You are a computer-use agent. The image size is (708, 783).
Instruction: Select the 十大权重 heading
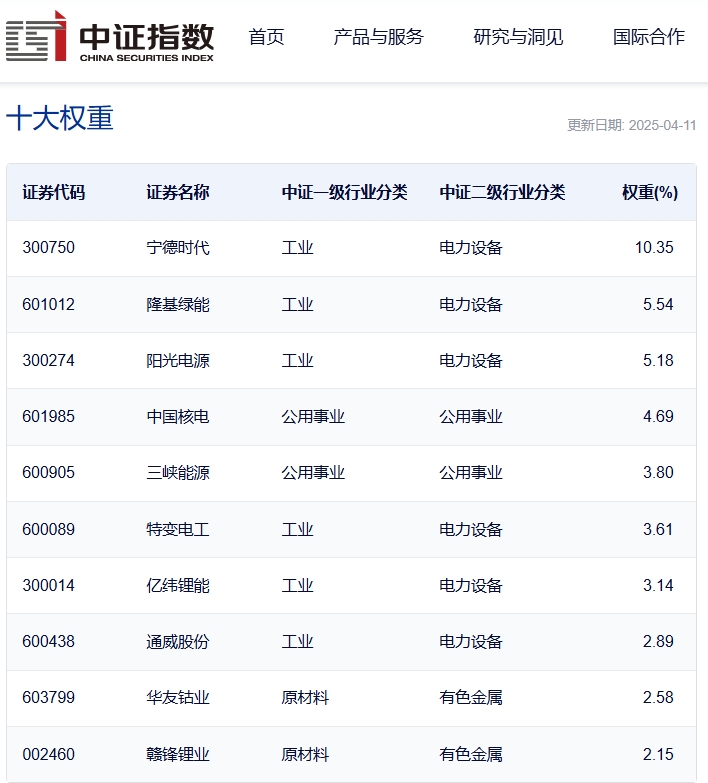tap(60, 118)
